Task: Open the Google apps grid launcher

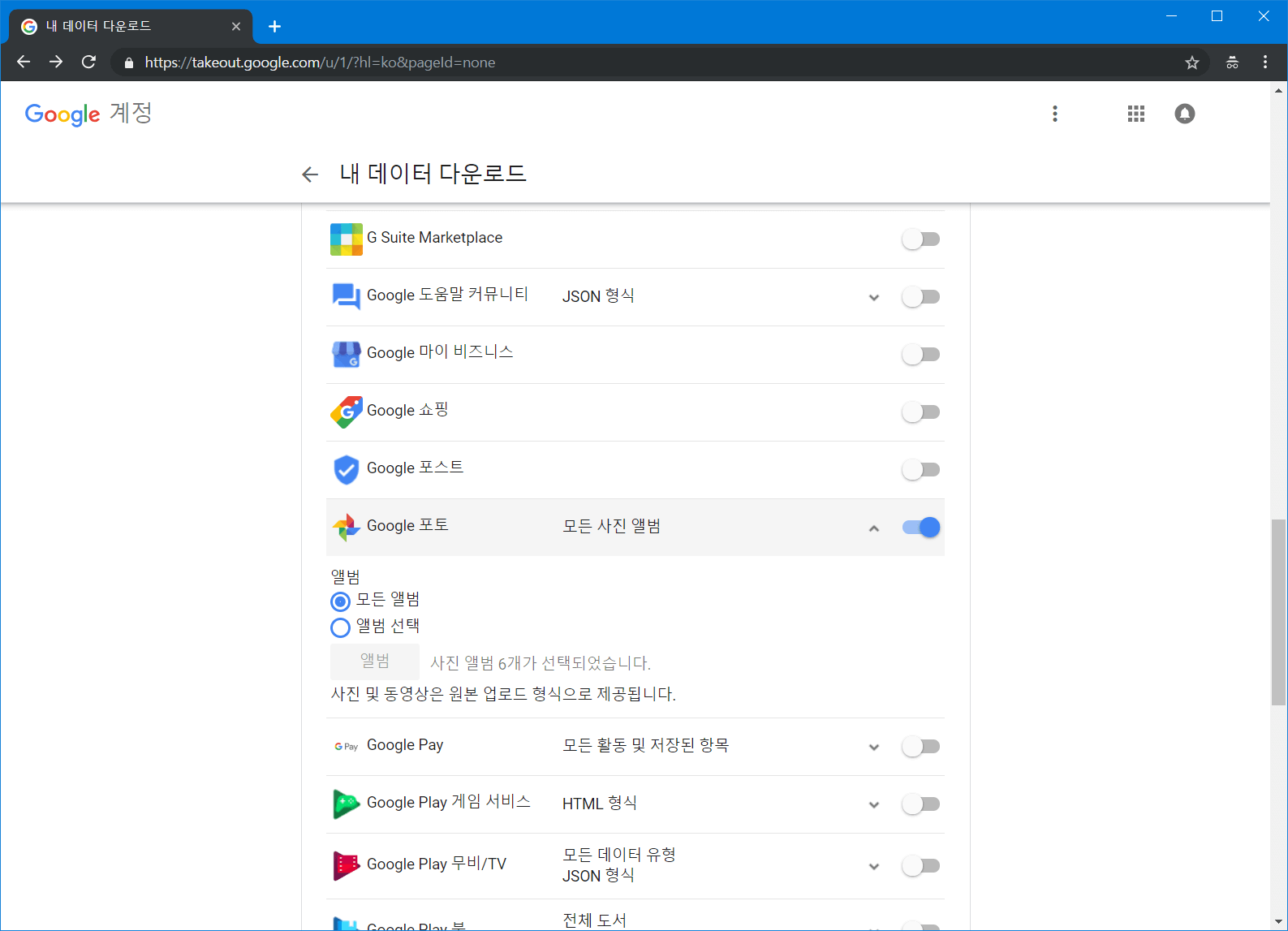Action: coord(1135,114)
